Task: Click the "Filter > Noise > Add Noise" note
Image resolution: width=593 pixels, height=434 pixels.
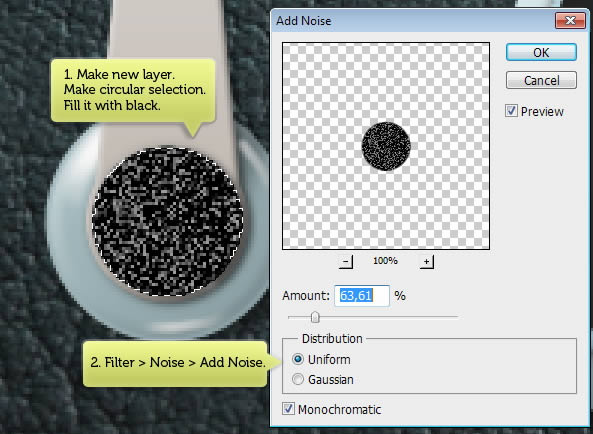Action: click(175, 364)
